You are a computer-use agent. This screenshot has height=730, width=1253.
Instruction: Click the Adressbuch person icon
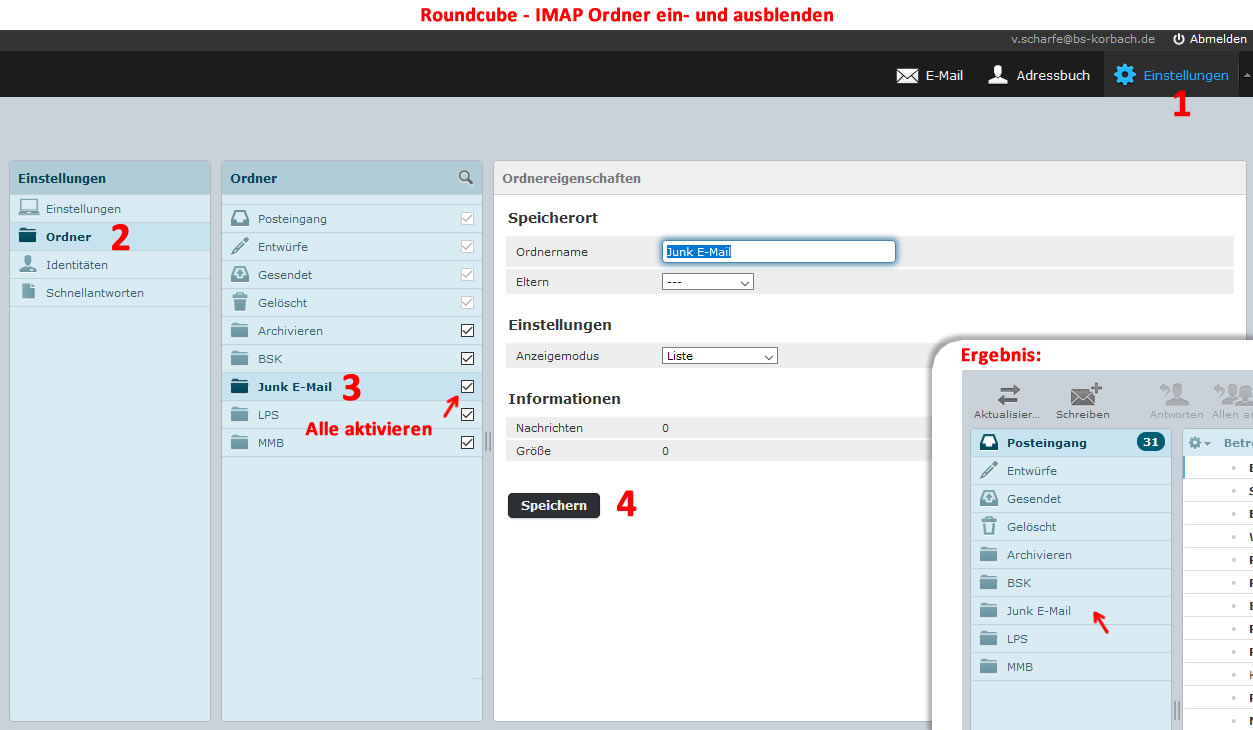[x=998, y=75]
